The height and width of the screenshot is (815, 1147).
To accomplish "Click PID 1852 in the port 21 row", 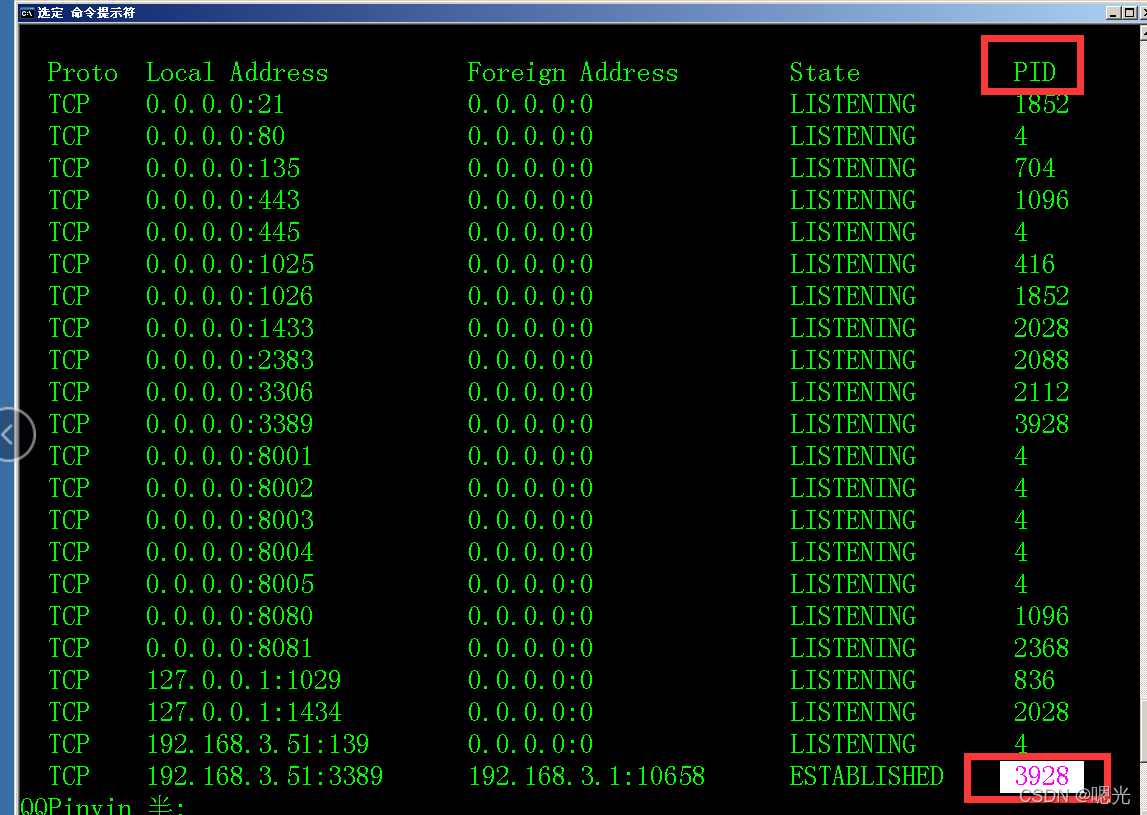I will point(1042,104).
